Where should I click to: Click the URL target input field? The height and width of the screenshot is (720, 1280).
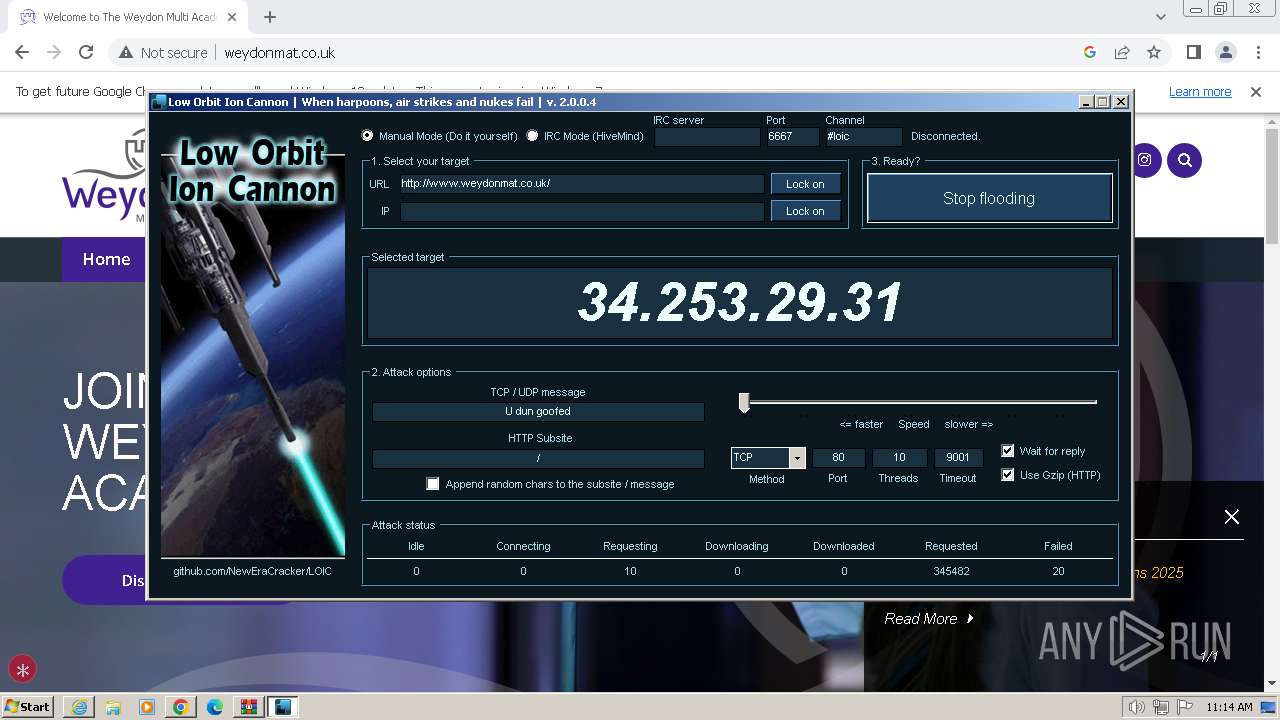582,184
